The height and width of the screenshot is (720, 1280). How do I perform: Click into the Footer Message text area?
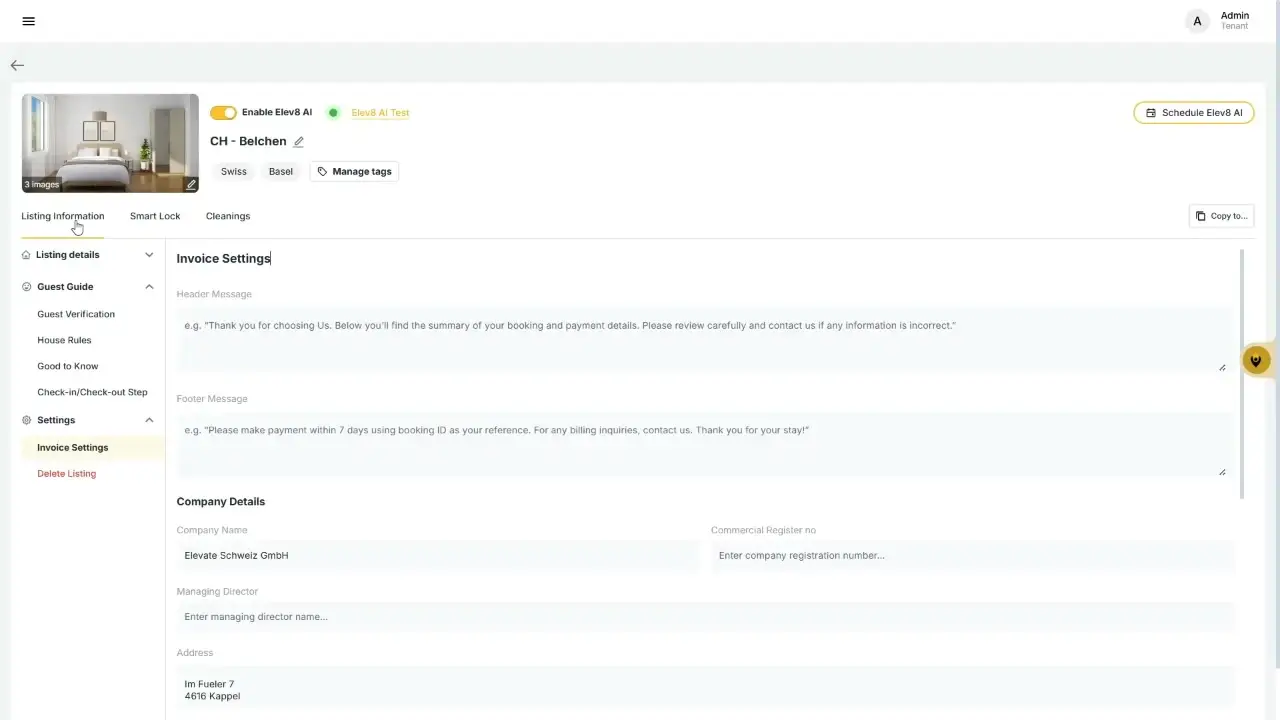click(703, 444)
